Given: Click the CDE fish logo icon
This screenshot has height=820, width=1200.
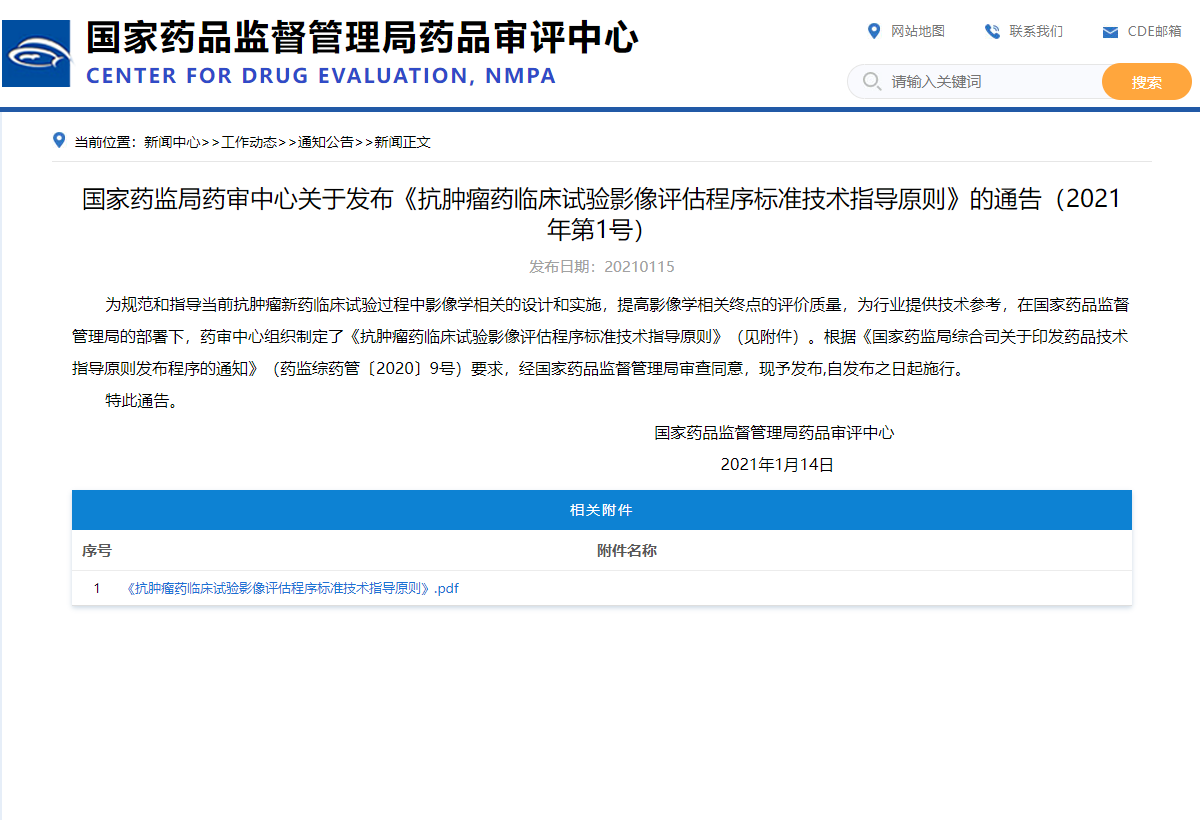Looking at the screenshot, I should [x=37, y=54].
